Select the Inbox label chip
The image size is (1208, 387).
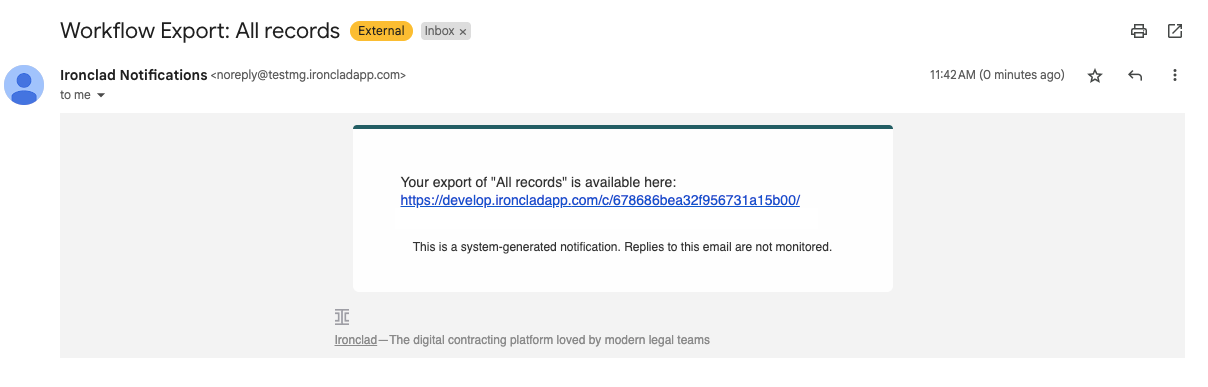[x=439, y=31]
